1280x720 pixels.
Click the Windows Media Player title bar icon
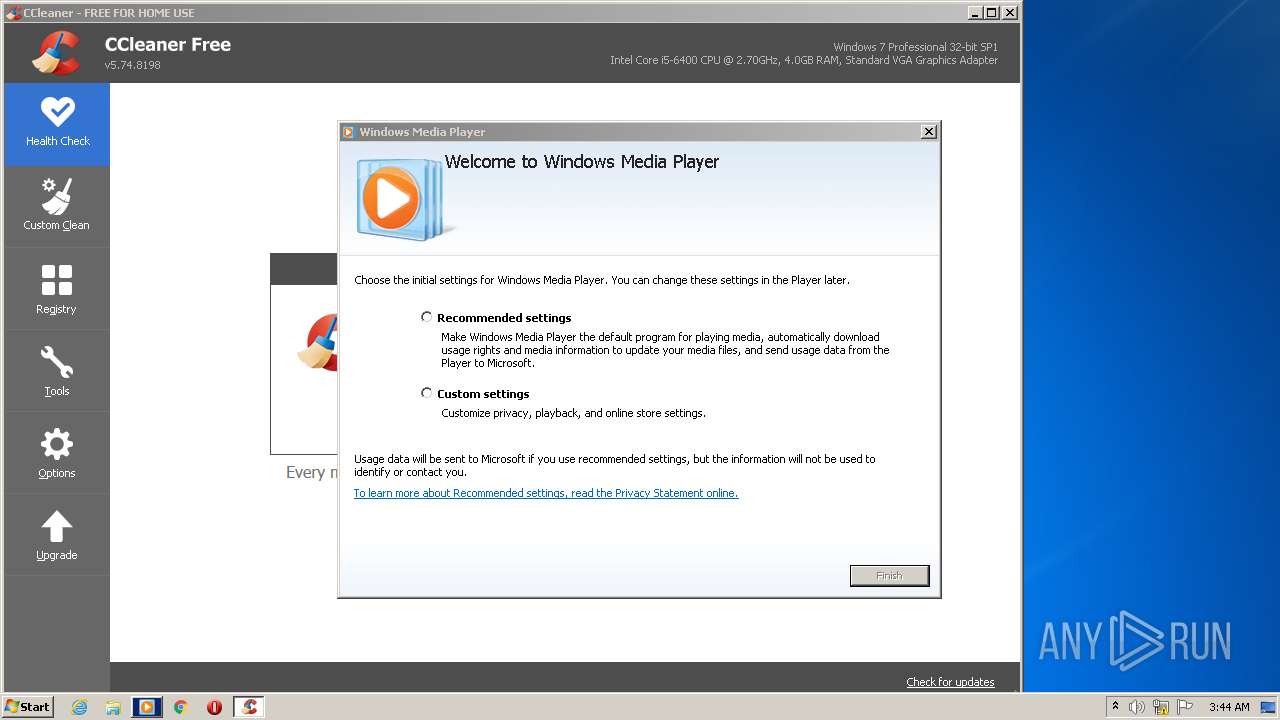[348, 132]
